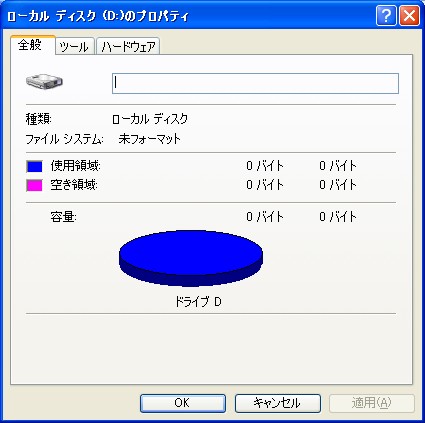Click the 使用領域 label text
425x423 pixels.
(76, 166)
